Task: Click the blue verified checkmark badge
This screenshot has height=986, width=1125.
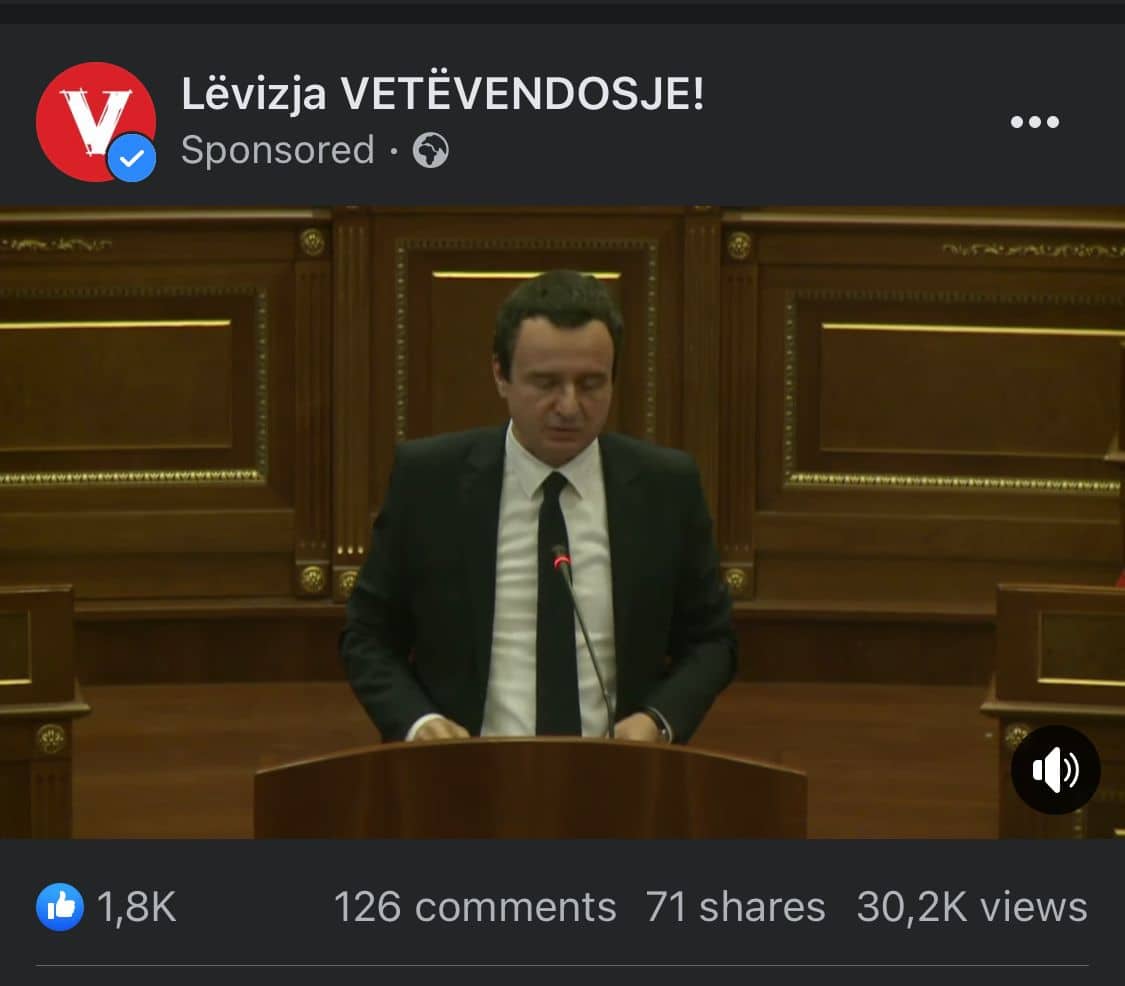Action: pyautogui.click(x=132, y=157)
